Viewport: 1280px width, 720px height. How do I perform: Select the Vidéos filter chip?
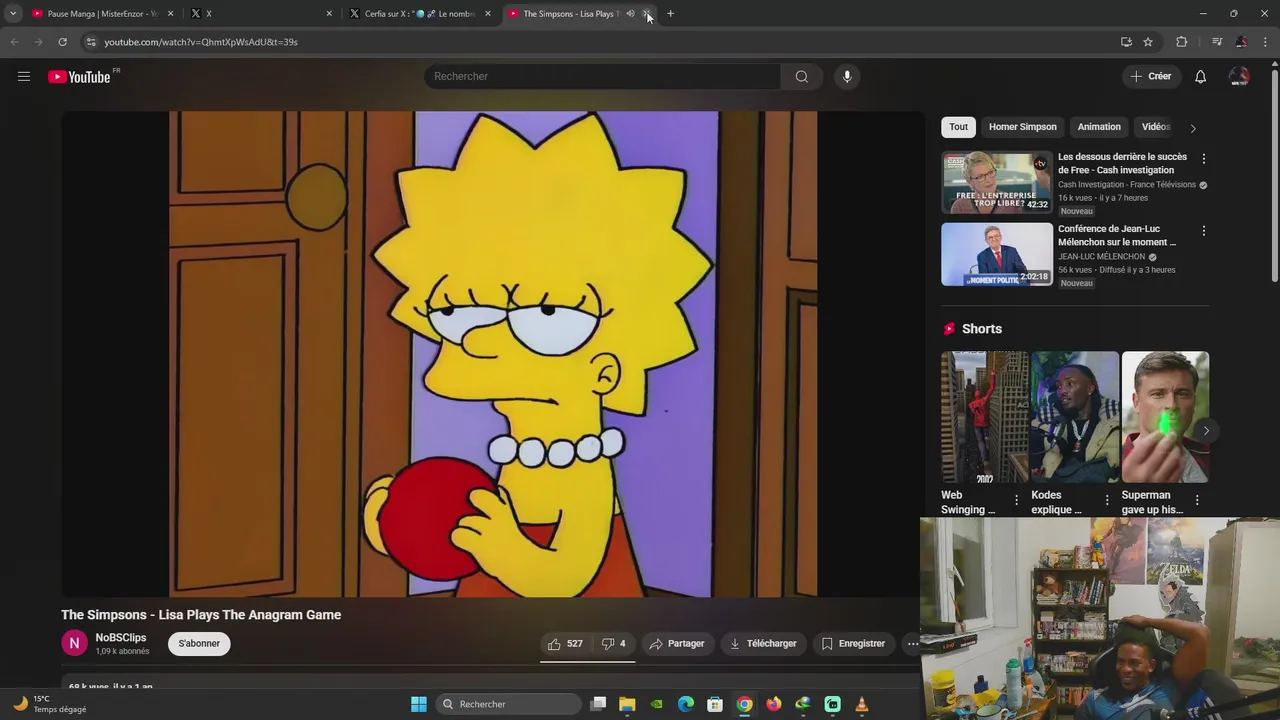pyautogui.click(x=1156, y=127)
